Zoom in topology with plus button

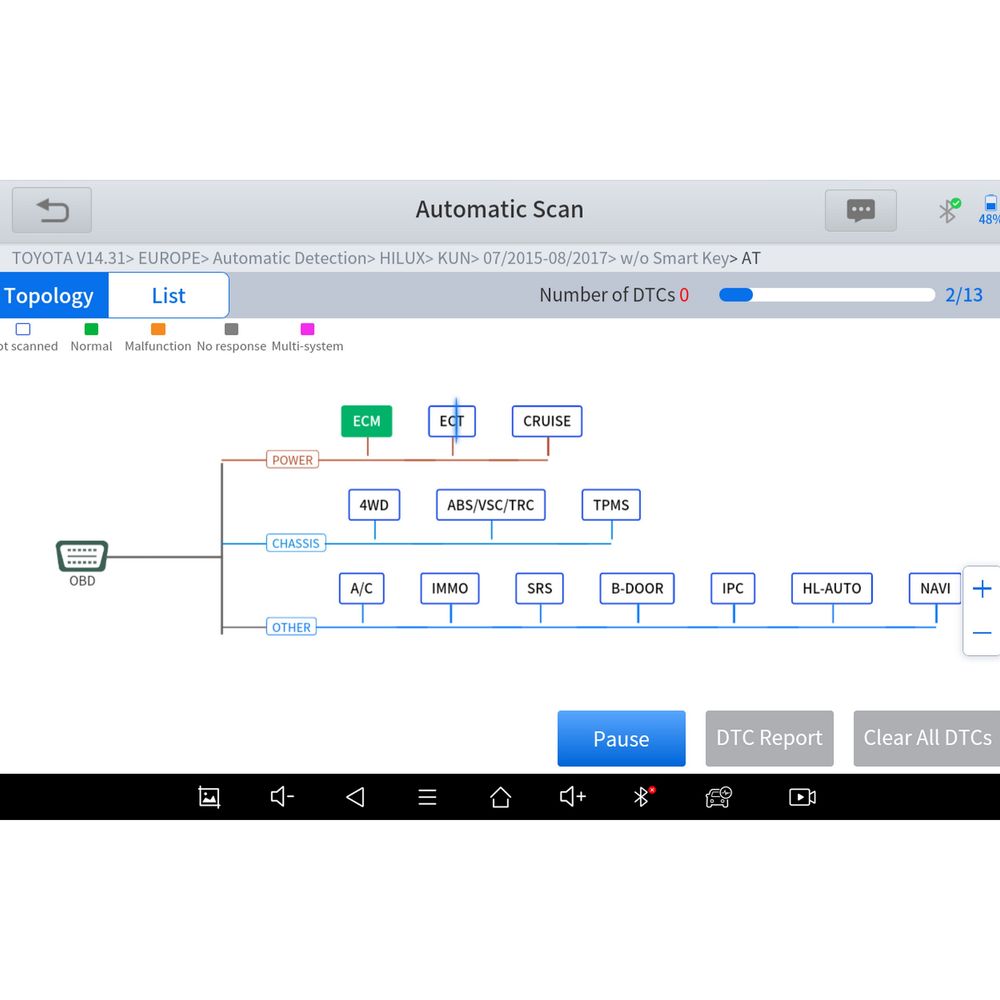pyautogui.click(x=982, y=589)
